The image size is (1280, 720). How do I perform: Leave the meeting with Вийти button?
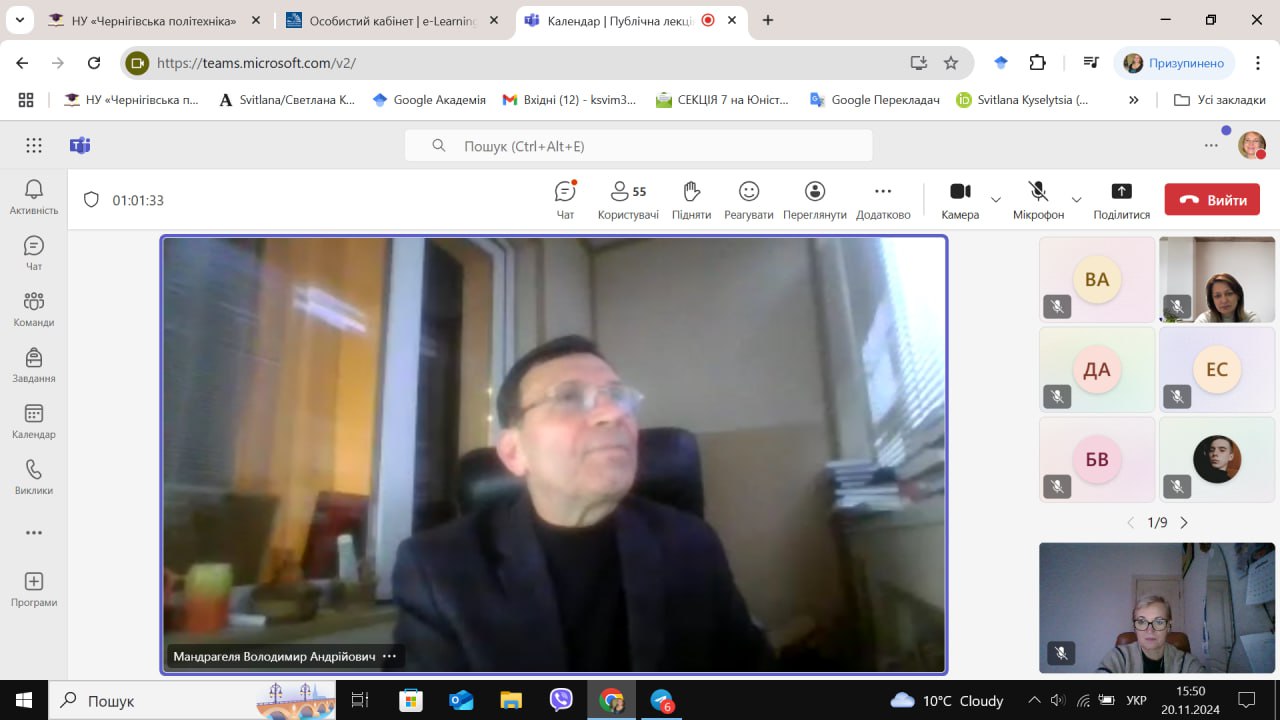click(1212, 199)
